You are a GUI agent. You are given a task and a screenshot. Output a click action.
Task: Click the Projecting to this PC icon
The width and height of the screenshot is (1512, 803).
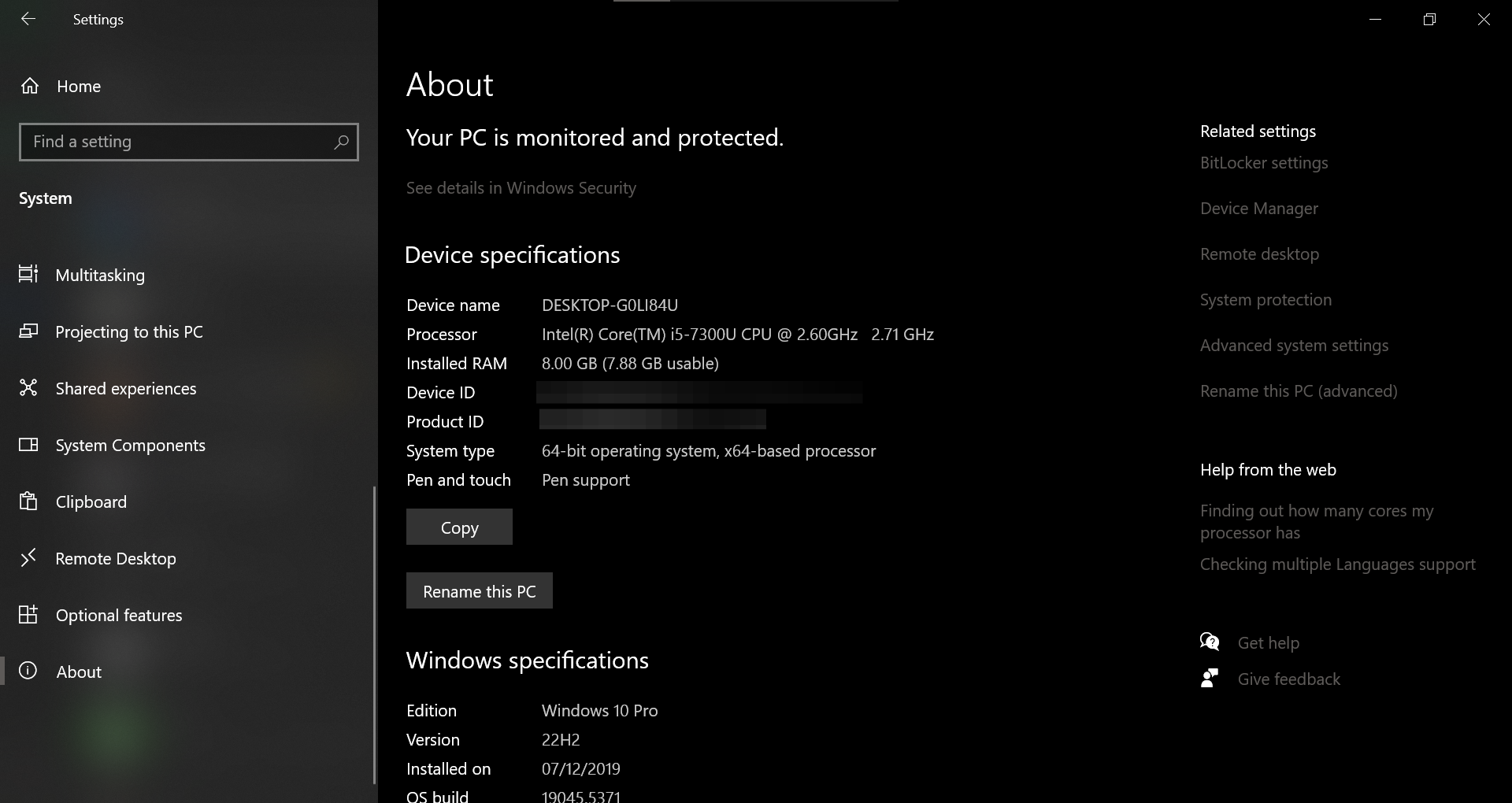click(28, 331)
